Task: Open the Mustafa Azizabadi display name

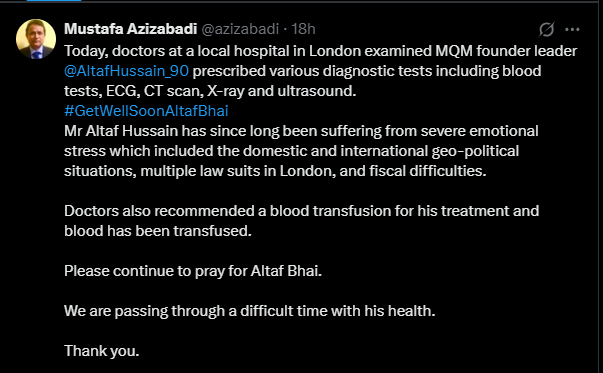Action: pos(130,29)
